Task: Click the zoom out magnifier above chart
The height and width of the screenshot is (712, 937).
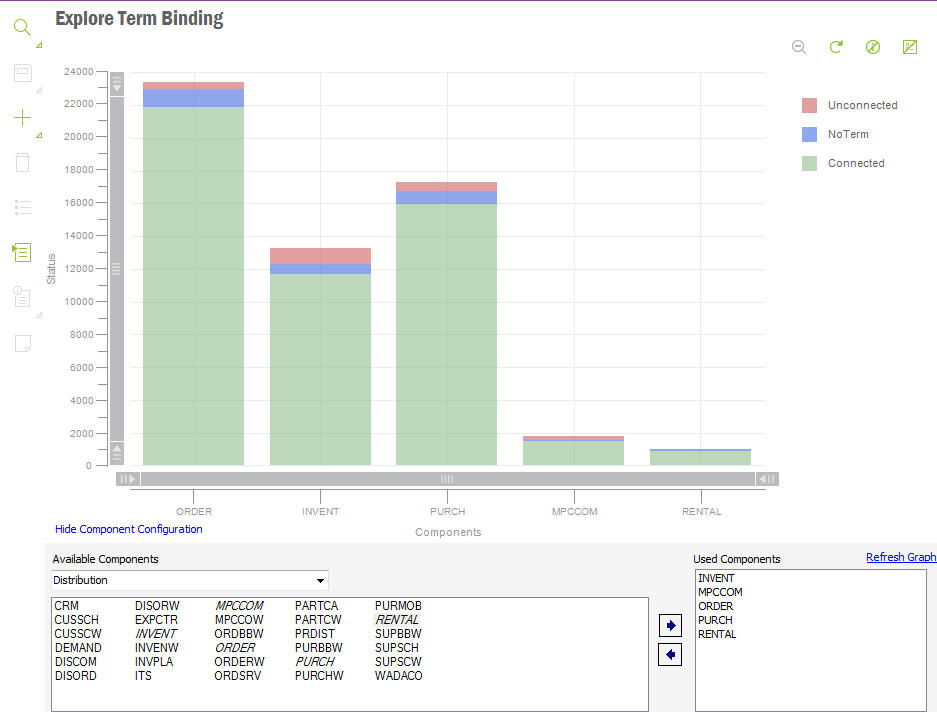Action: pyautogui.click(x=799, y=47)
